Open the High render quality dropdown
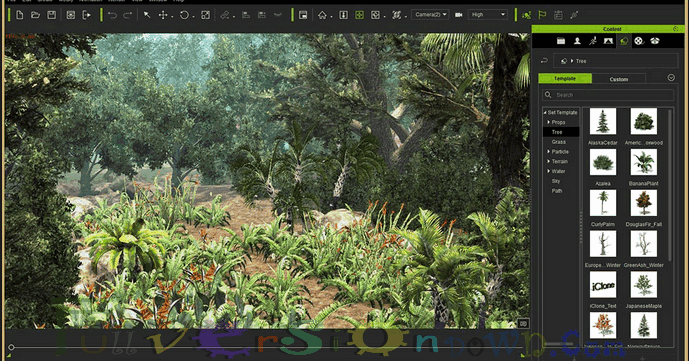 click(487, 14)
